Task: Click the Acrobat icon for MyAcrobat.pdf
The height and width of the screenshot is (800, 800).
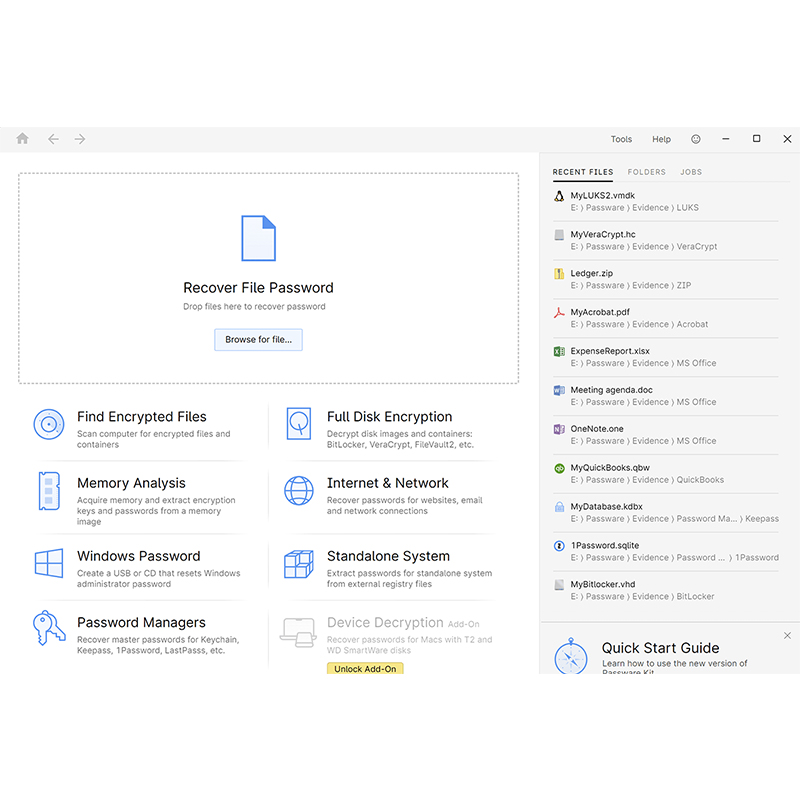Action: click(559, 313)
